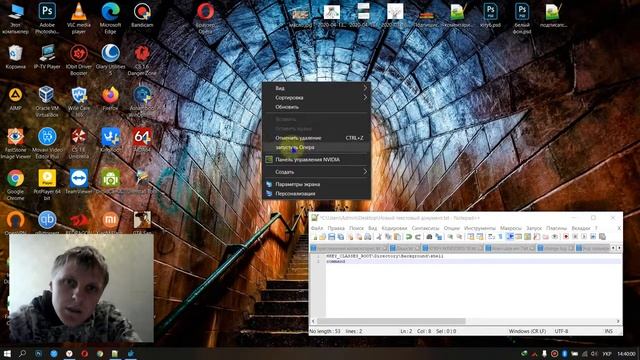Screen dimensions: 640x360
Task: Open Wise Care 365 desktop shortcut
Action: pyautogui.click(x=79, y=102)
